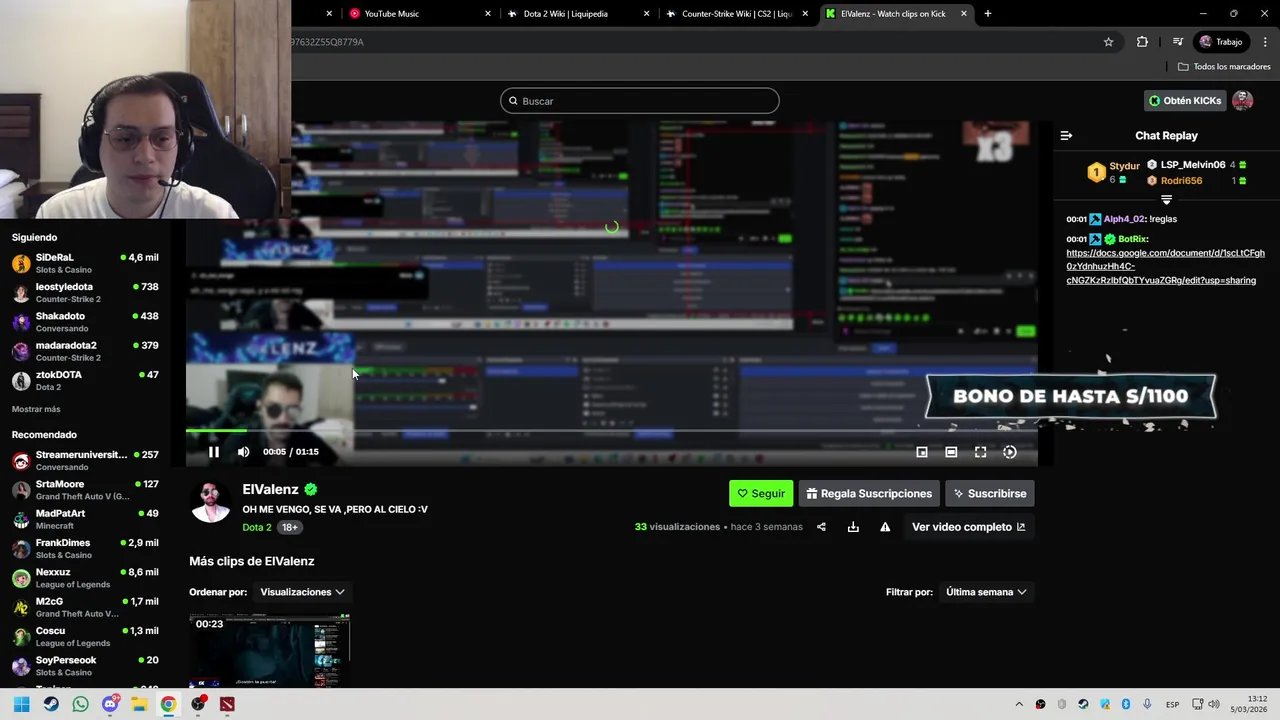This screenshot has width=1280, height=720.
Task: Enter fullscreen video mode
Action: (x=981, y=452)
